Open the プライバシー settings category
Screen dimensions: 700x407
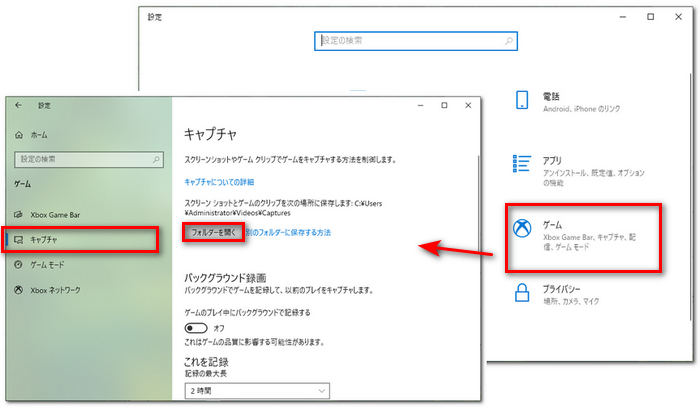(x=557, y=294)
